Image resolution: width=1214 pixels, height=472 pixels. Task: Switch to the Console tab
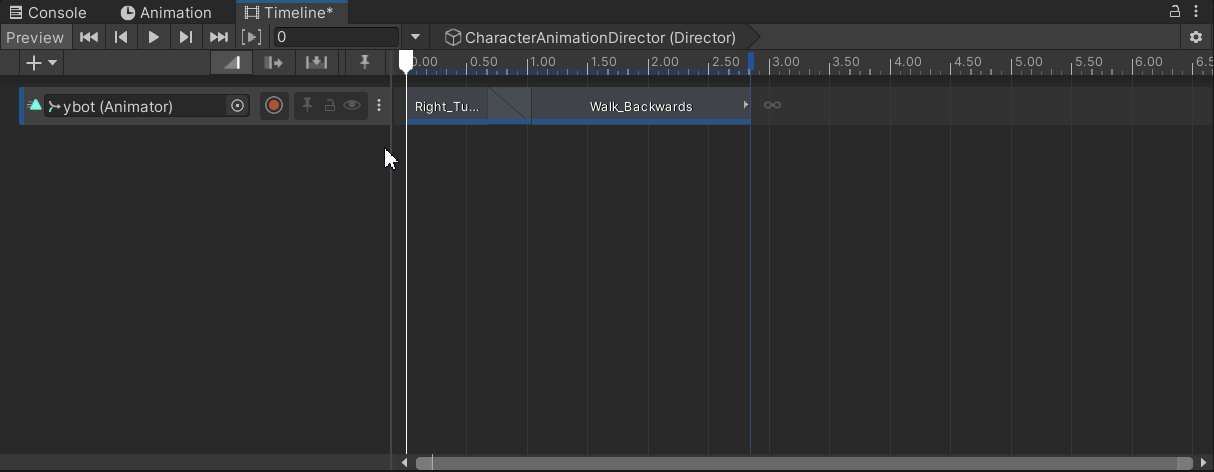47,13
